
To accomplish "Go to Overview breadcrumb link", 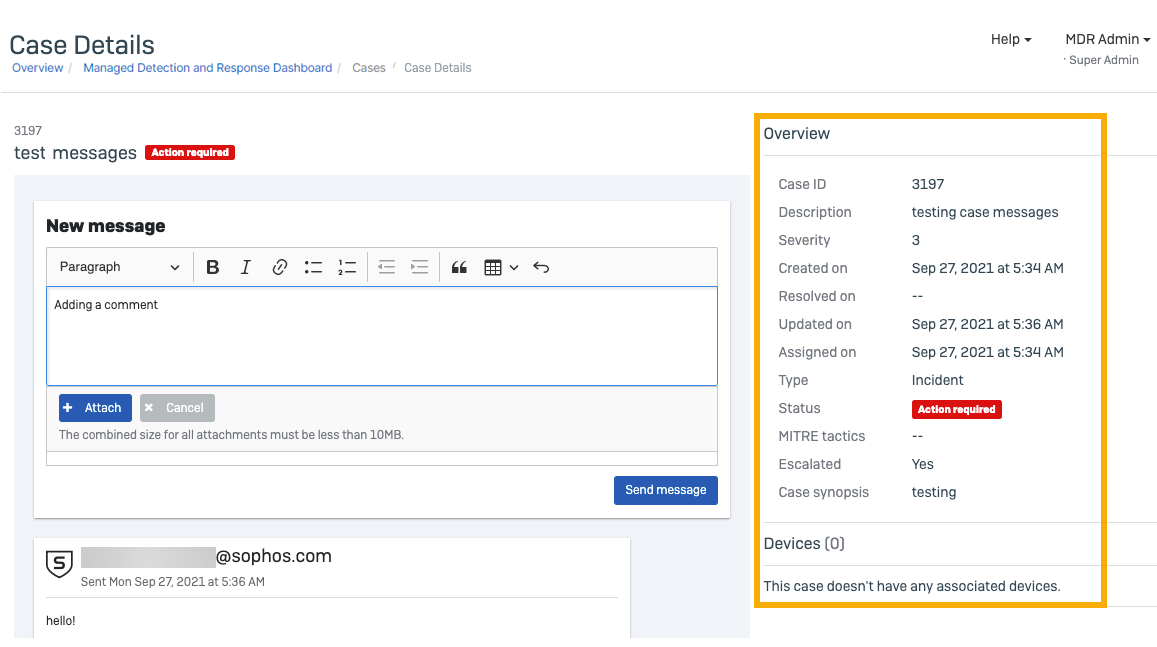I will (x=38, y=68).
